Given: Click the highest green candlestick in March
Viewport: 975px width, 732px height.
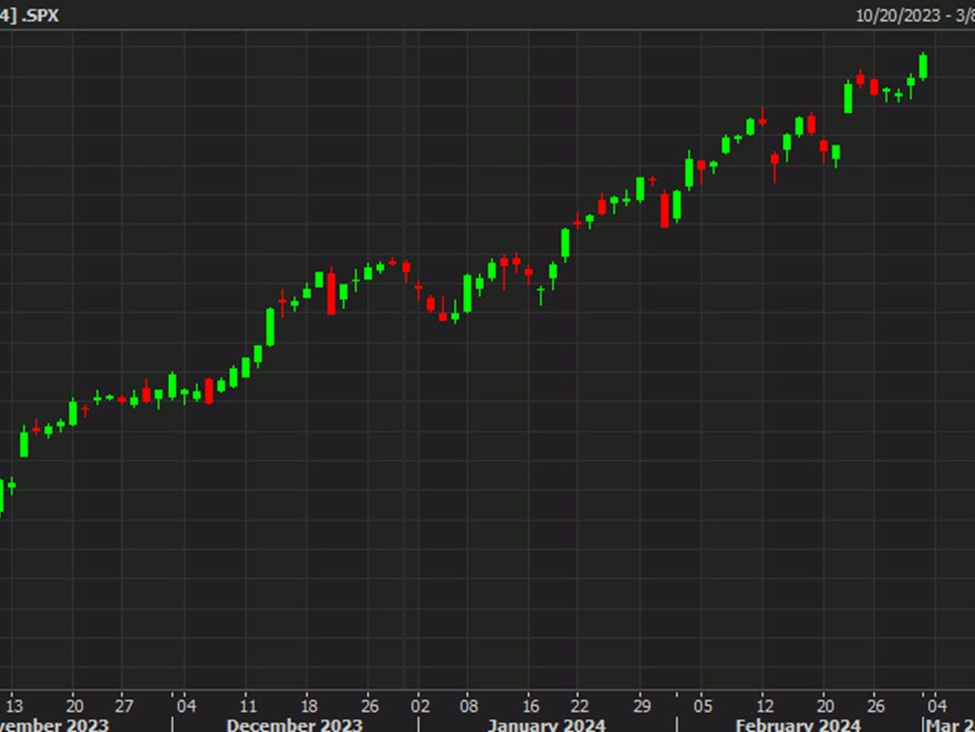Looking at the screenshot, I should point(923,66).
